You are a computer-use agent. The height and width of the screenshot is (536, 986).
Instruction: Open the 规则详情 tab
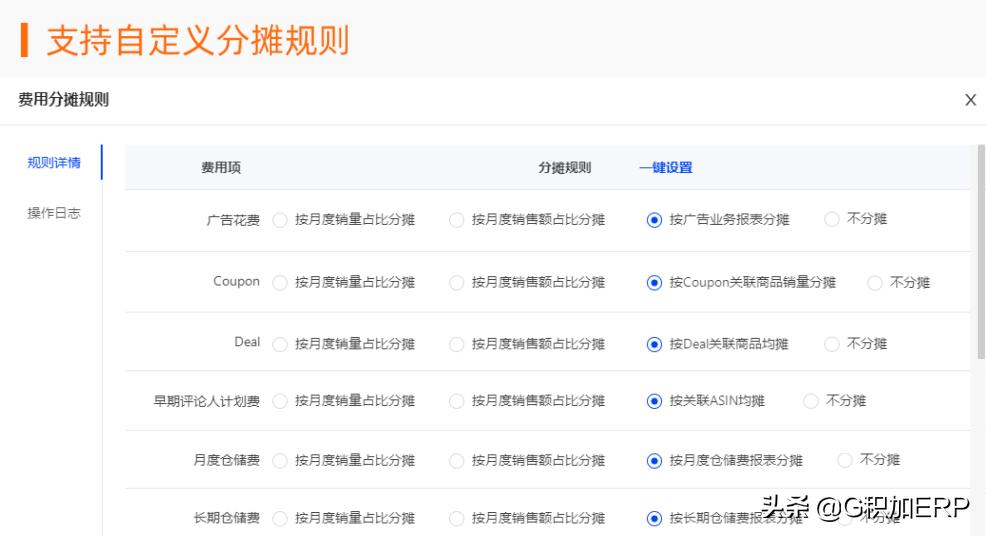click(x=54, y=163)
